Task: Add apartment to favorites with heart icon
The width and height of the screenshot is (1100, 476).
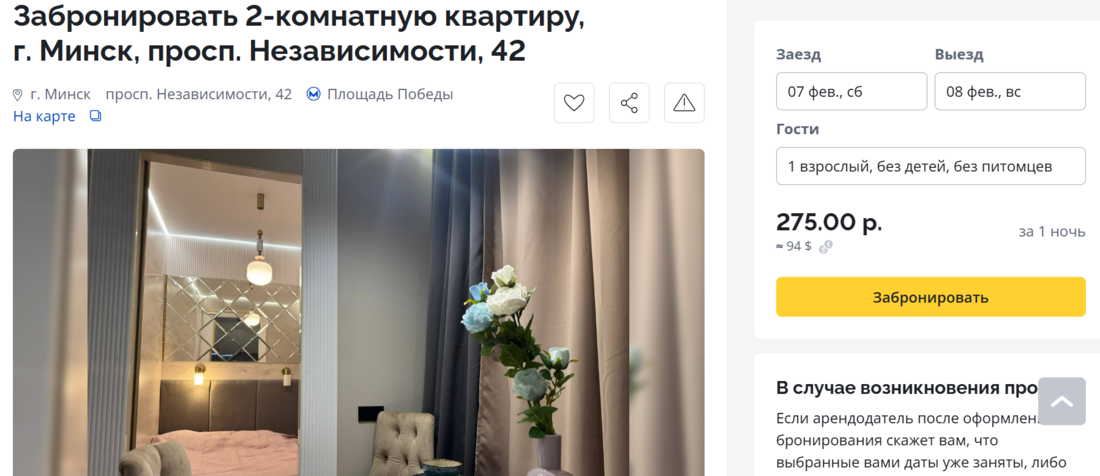Action: (x=574, y=103)
